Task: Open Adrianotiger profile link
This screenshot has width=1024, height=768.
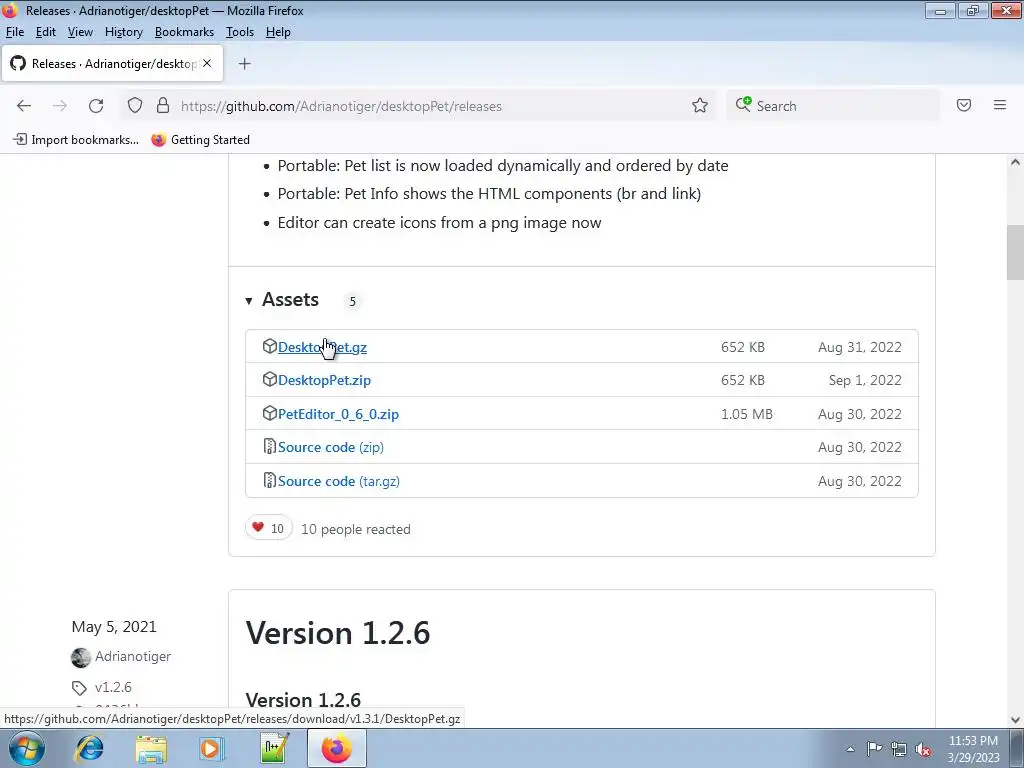Action: pyautogui.click(x=133, y=656)
